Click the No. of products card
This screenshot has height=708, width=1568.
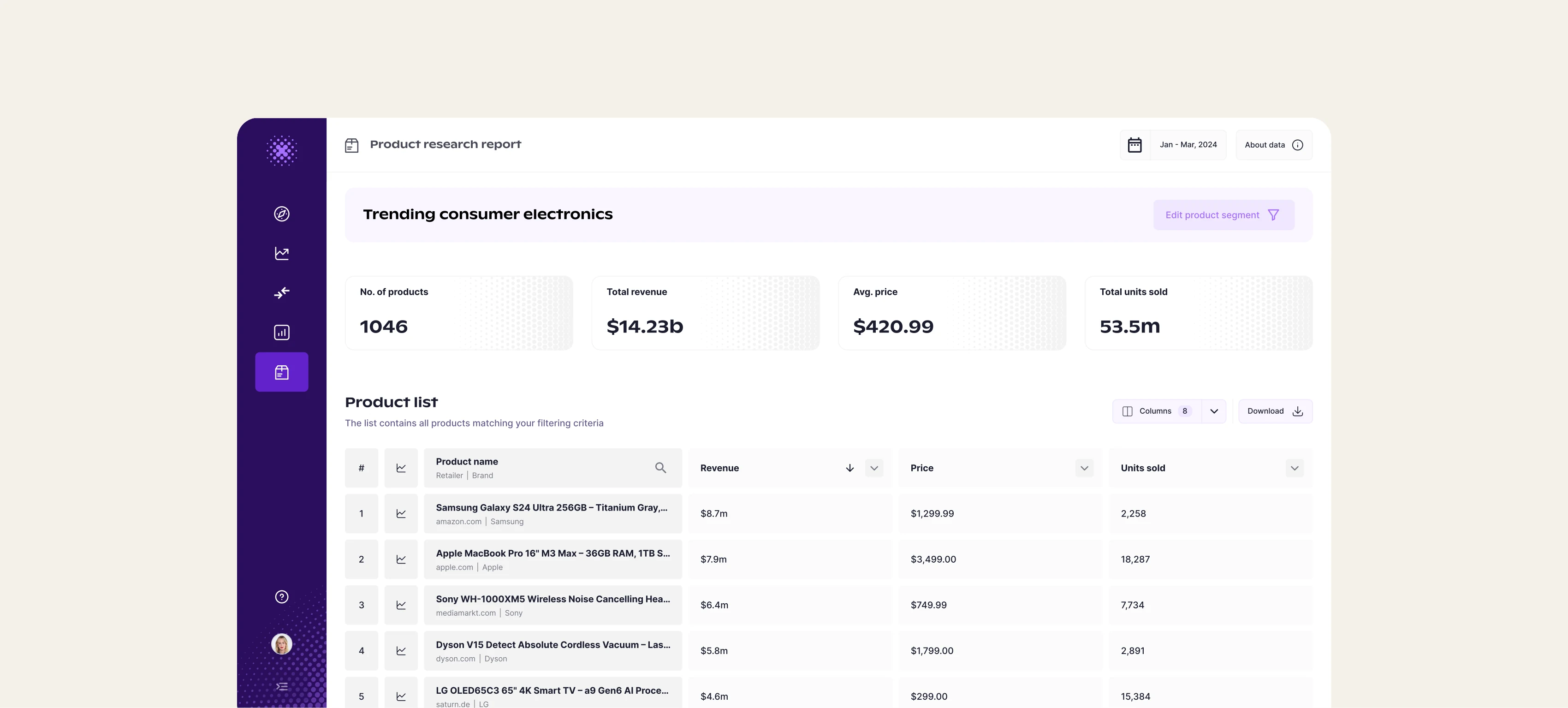pyautogui.click(x=459, y=313)
